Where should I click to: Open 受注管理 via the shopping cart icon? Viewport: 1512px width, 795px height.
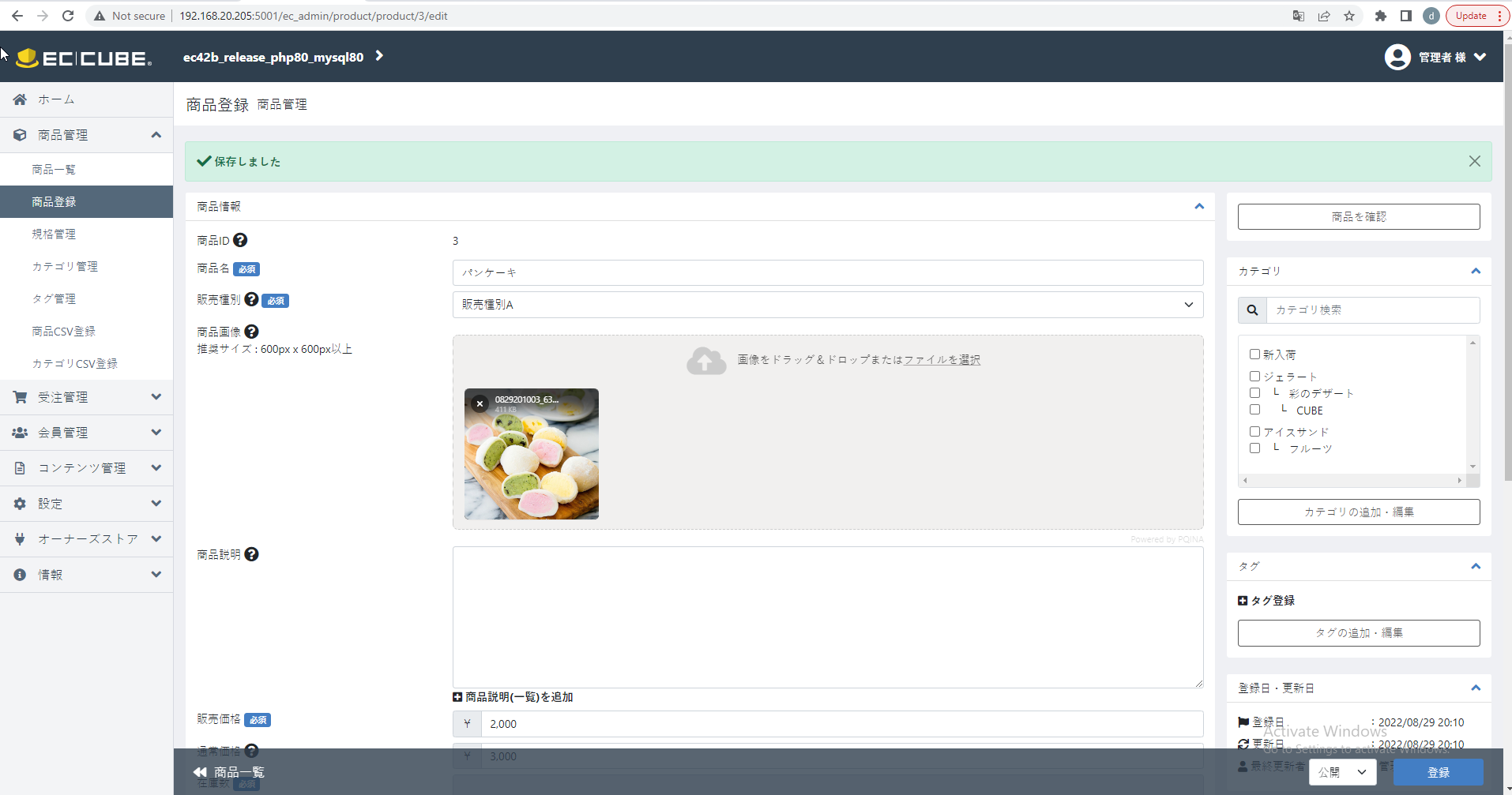19,396
